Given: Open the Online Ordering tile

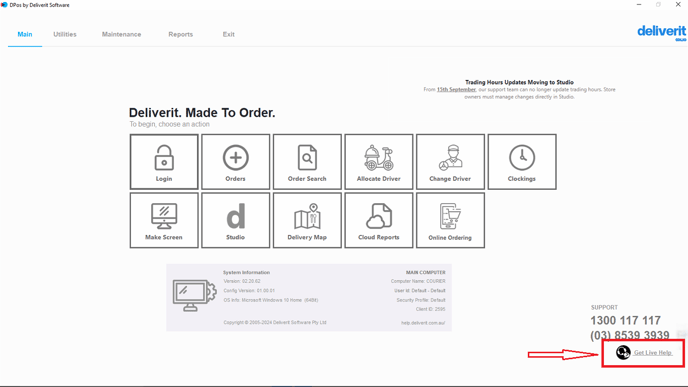Looking at the screenshot, I should click(x=450, y=220).
